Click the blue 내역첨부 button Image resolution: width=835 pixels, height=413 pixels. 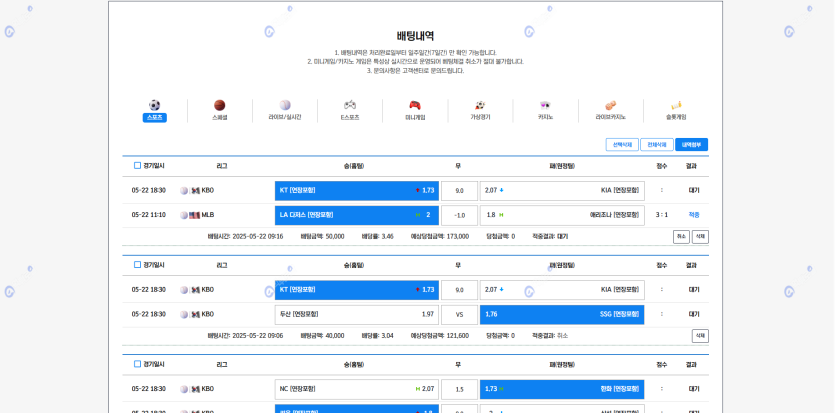pyautogui.click(x=691, y=145)
